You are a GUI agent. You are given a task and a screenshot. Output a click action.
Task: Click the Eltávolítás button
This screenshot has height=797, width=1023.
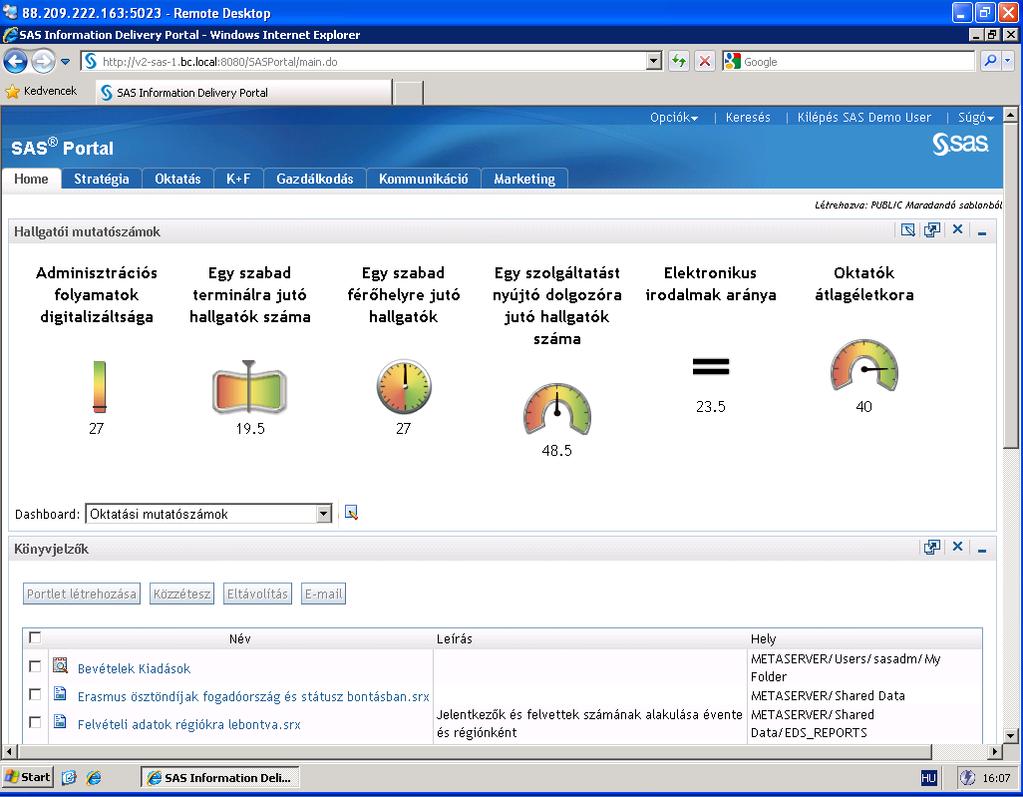click(x=257, y=594)
